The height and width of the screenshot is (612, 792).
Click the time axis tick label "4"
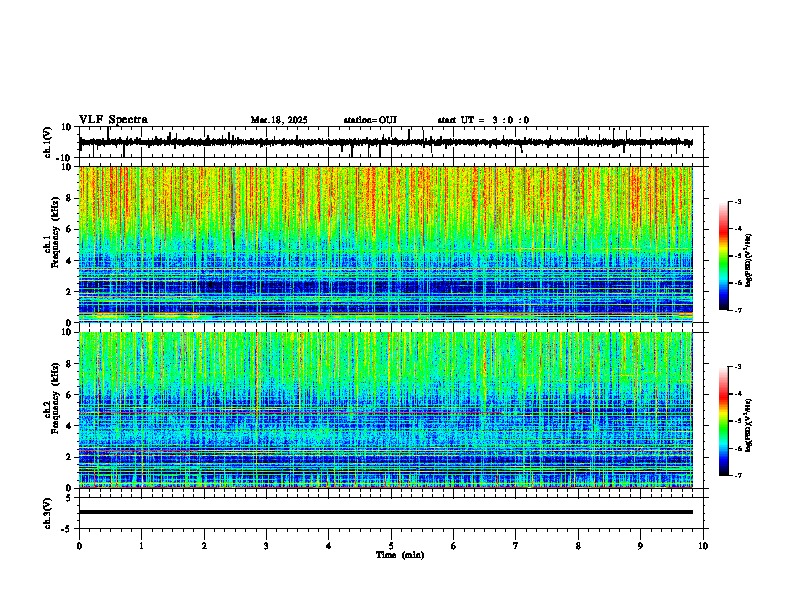[x=328, y=546]
